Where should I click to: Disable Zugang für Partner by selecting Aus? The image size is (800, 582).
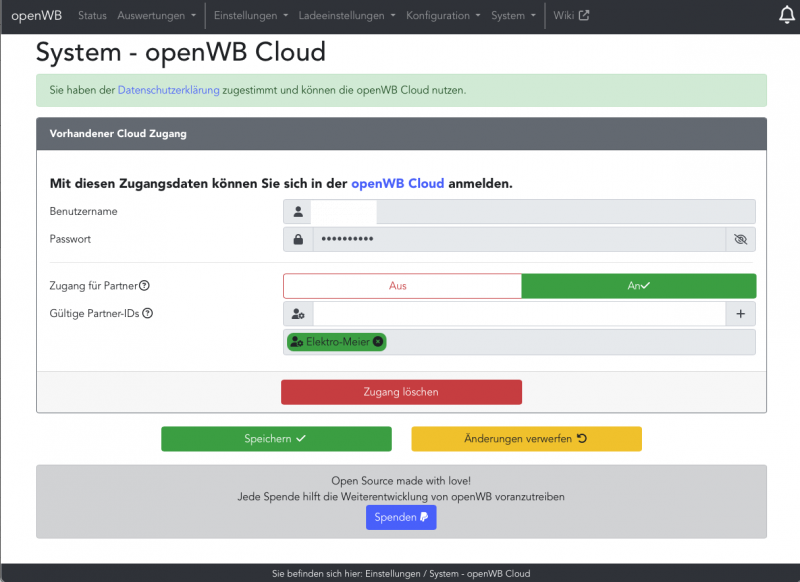[402, 285]
